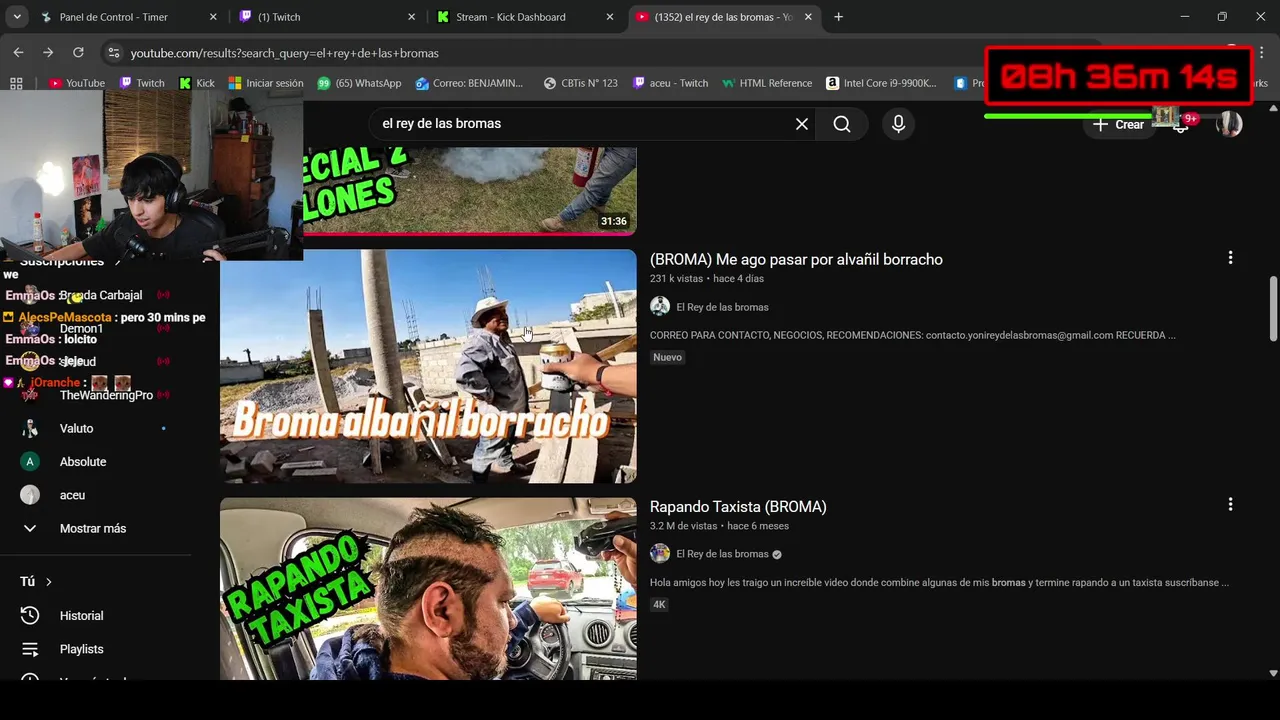This screenshot has height=720, width=1280.
Task: Click the address bar URL
Action: 284,53
